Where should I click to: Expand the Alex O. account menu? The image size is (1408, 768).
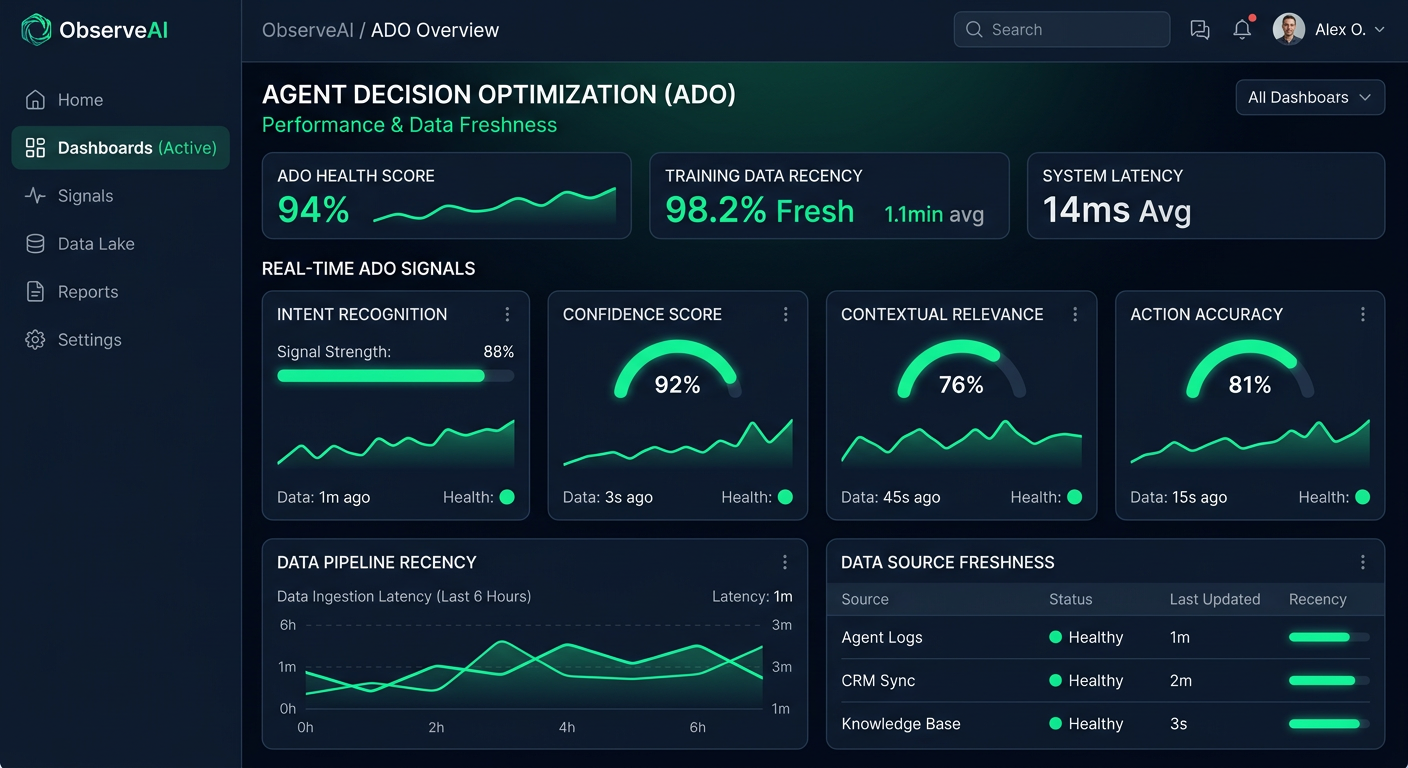[x=1340, y=29]
